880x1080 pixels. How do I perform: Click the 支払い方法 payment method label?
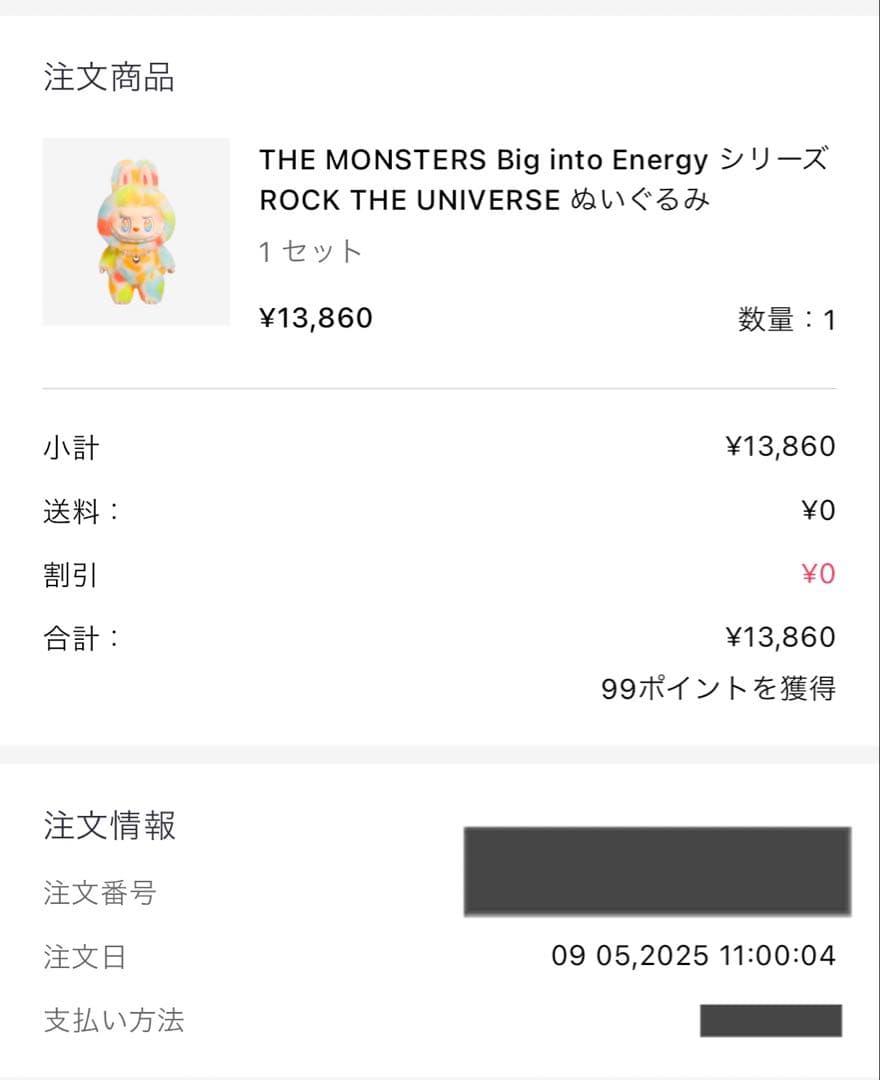coord(114,1020)
